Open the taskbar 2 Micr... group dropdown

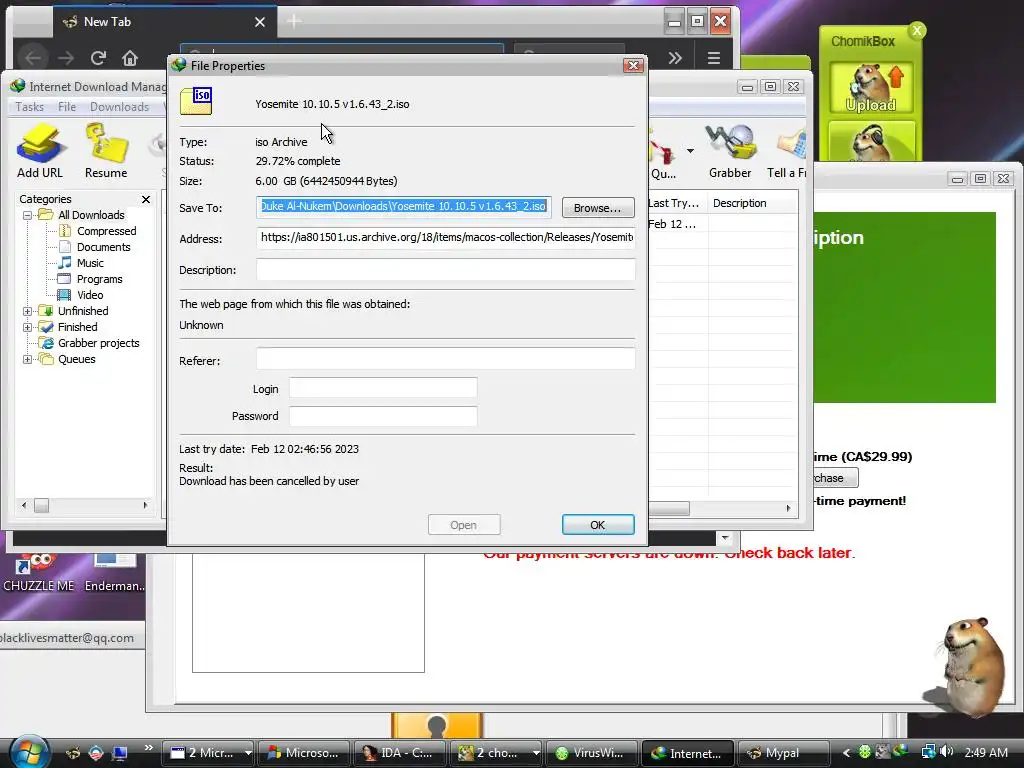coord(248,753)
